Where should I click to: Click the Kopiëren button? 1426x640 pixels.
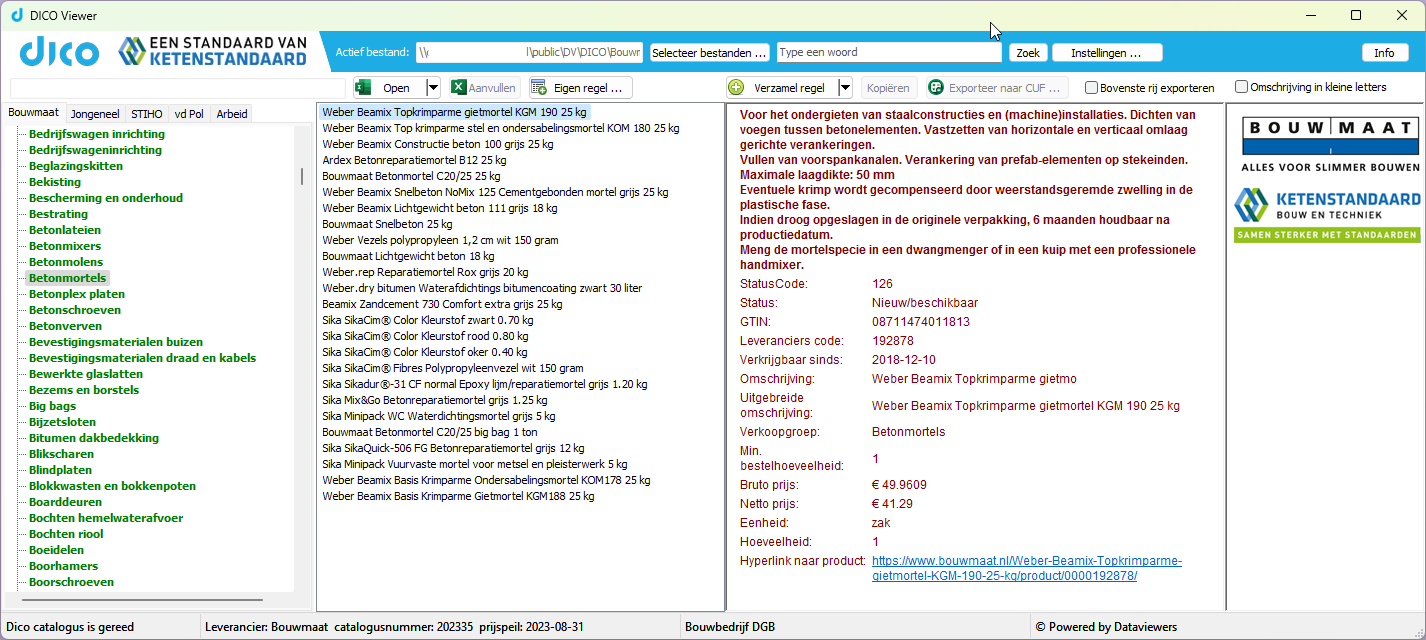pyautogui.click(x=888, y=88)
